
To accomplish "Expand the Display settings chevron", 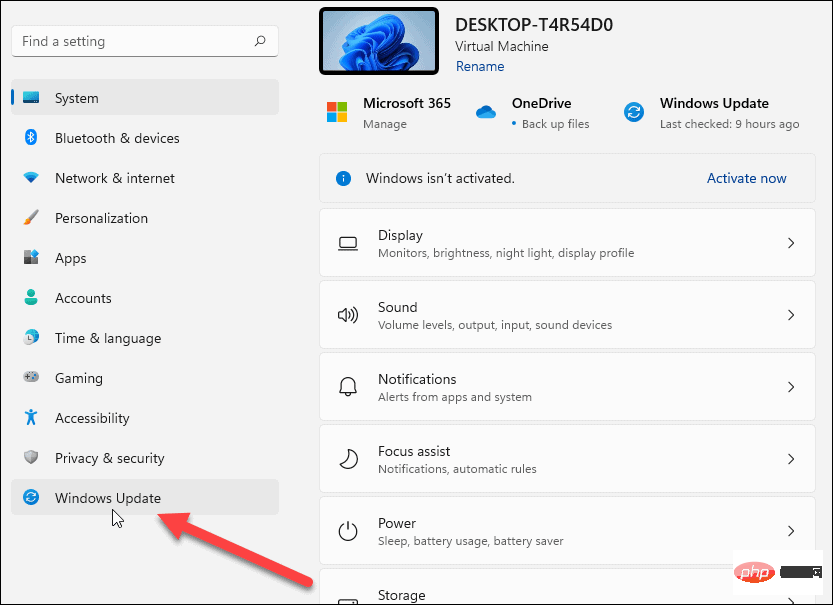I will click(791, 243).
